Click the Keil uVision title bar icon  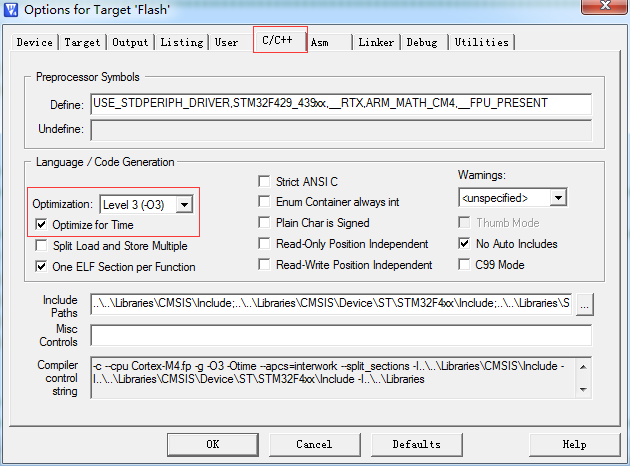(x=11, y=10)
